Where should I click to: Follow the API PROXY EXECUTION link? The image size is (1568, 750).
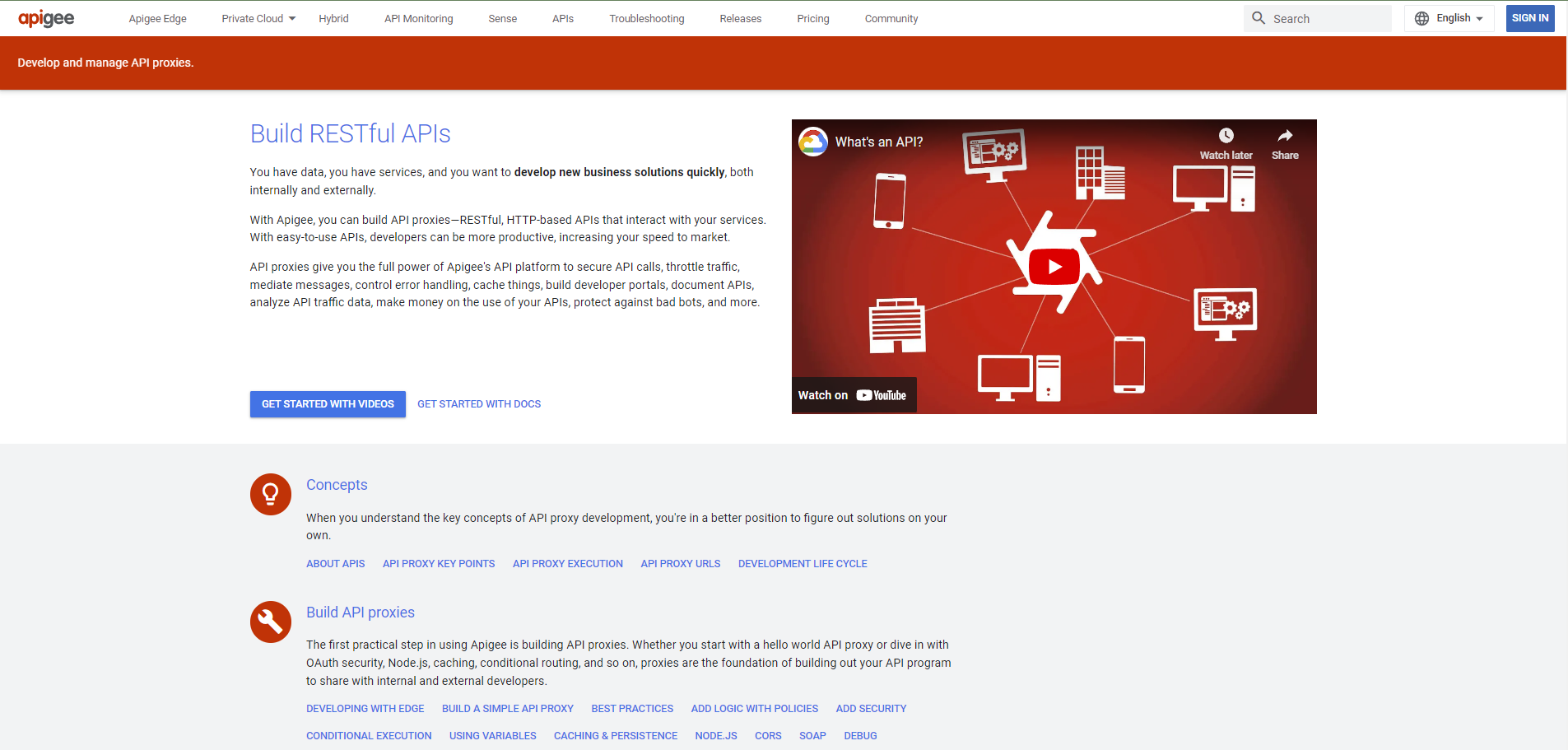pos(567,563)
